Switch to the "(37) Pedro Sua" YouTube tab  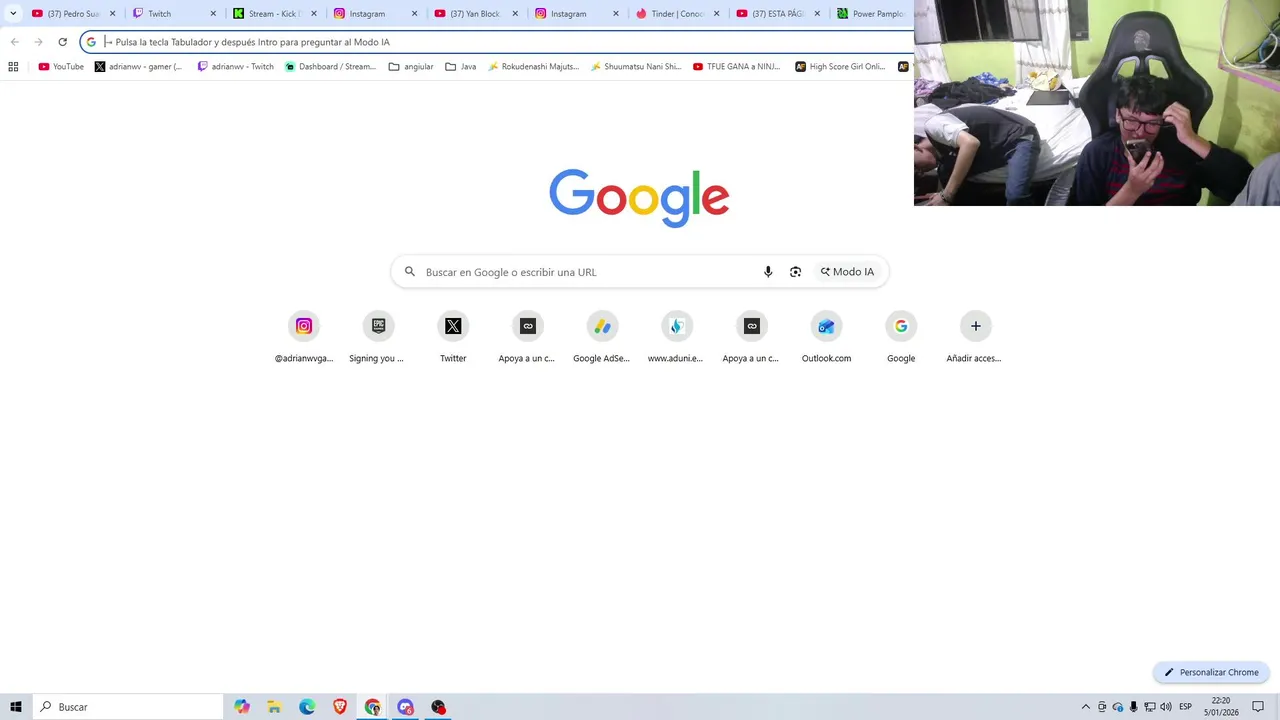[73, 14]
